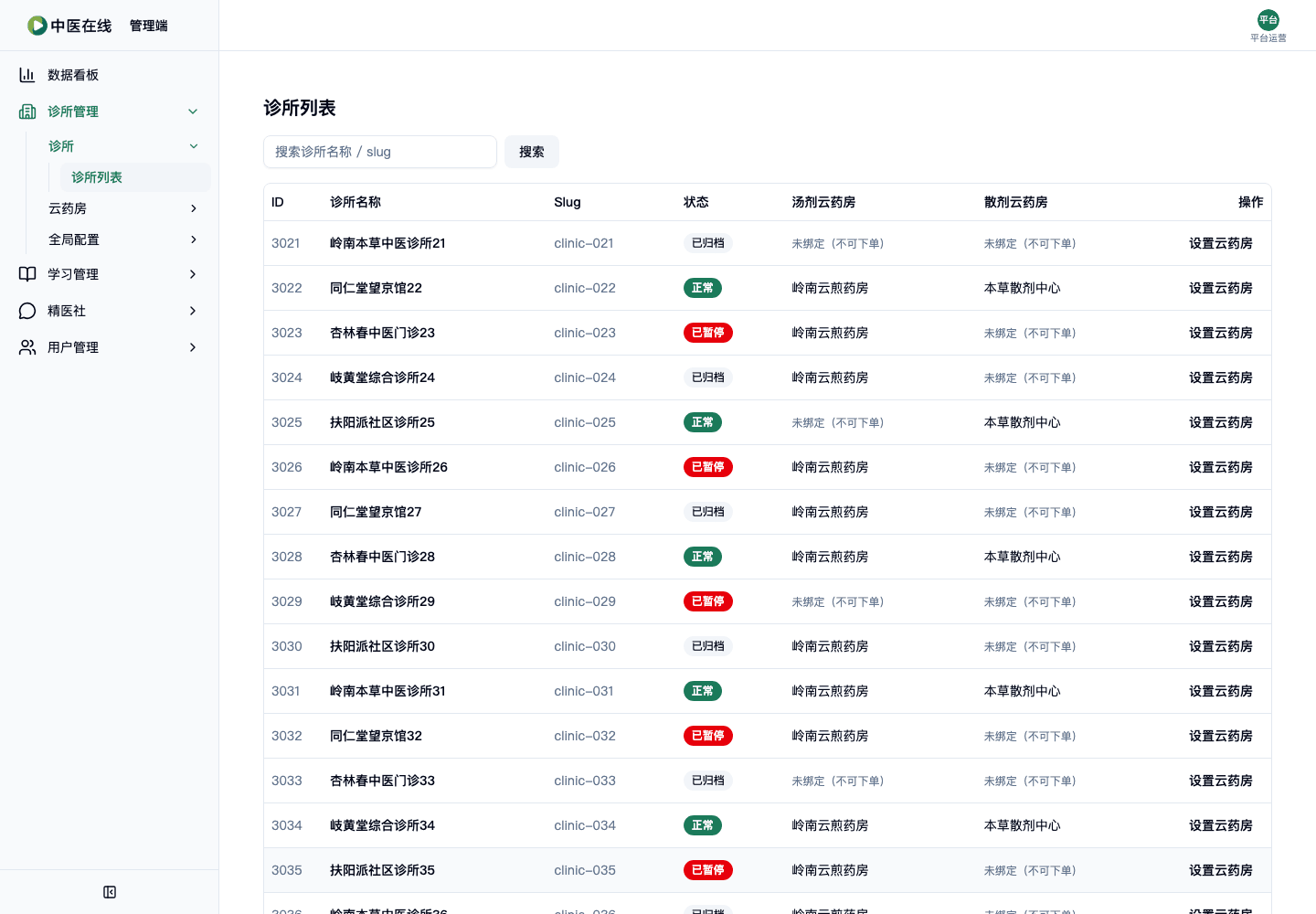Click 设置云药房 for 岐黄堂综合诊所34
1316x914 pixels.
click(x=1221, y=825)
